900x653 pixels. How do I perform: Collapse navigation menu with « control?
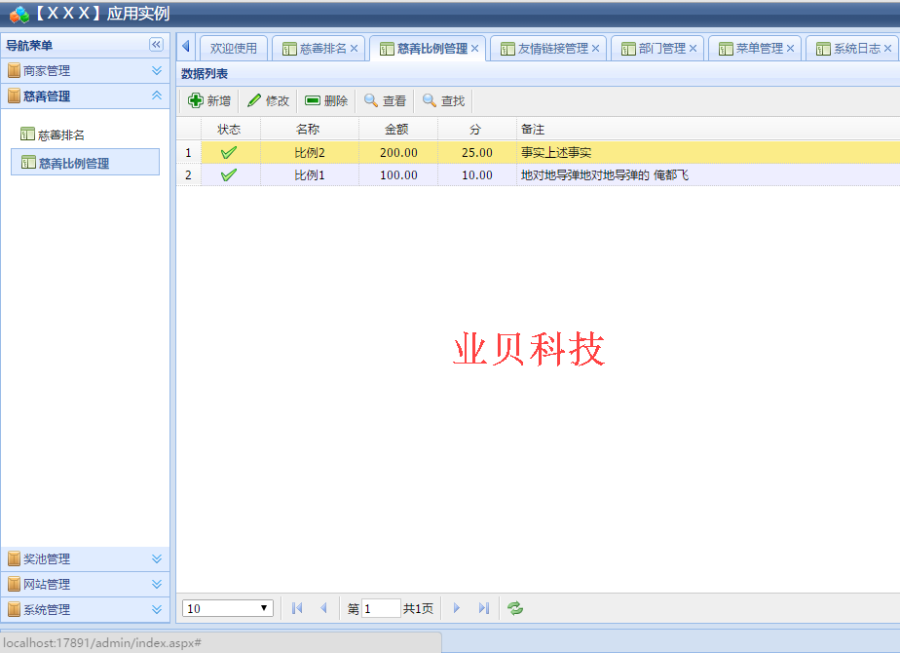tap(155, 44)
